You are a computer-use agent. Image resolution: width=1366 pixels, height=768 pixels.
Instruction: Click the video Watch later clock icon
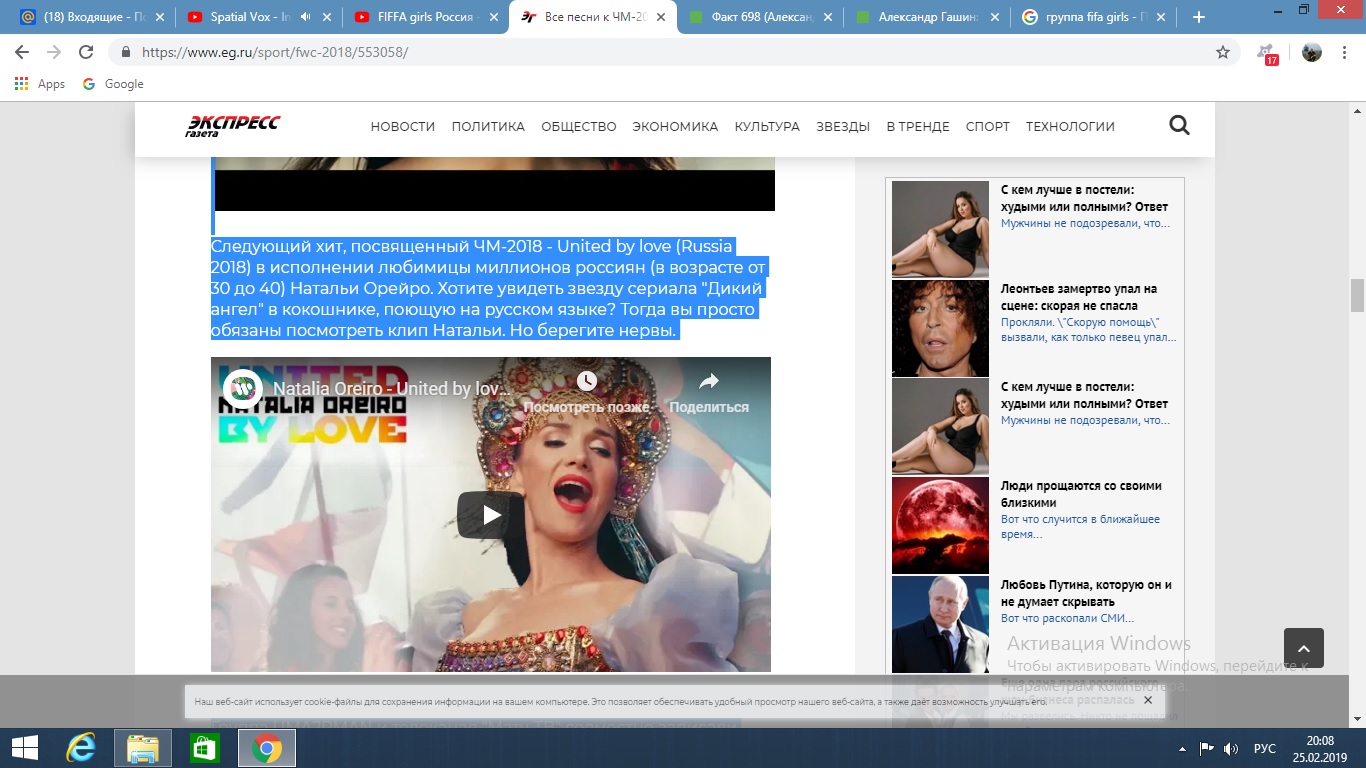tap(587, 381)
